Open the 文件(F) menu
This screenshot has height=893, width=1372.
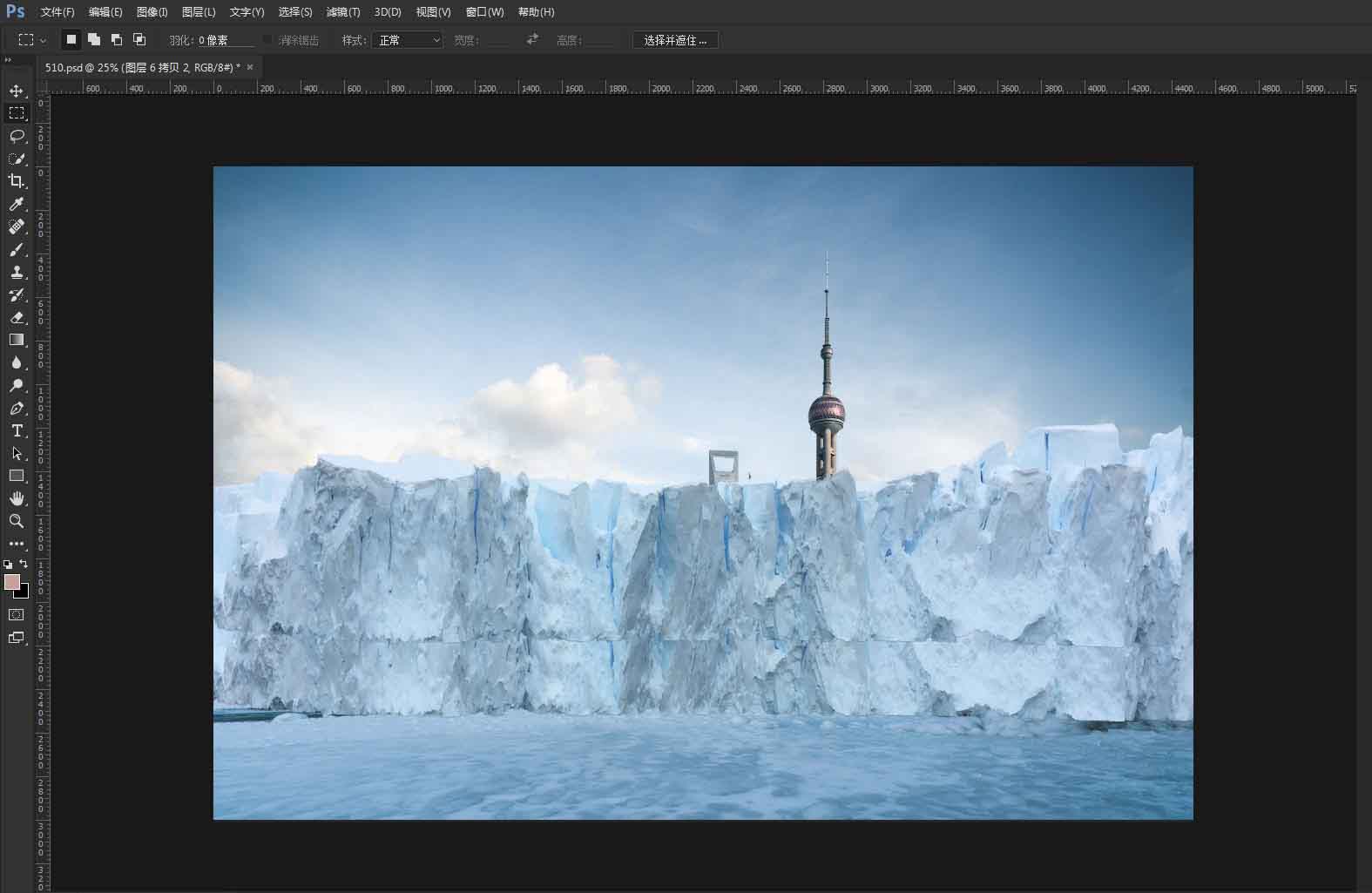click(57, 12)
